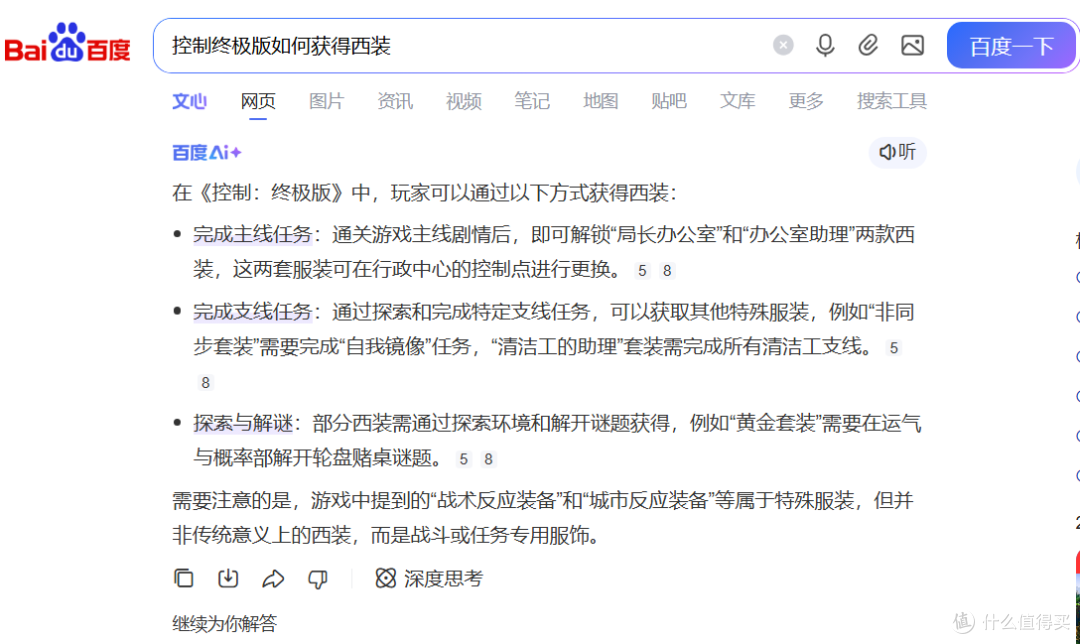Open reference 5 after 控制点进行更换

click(642, 271)
